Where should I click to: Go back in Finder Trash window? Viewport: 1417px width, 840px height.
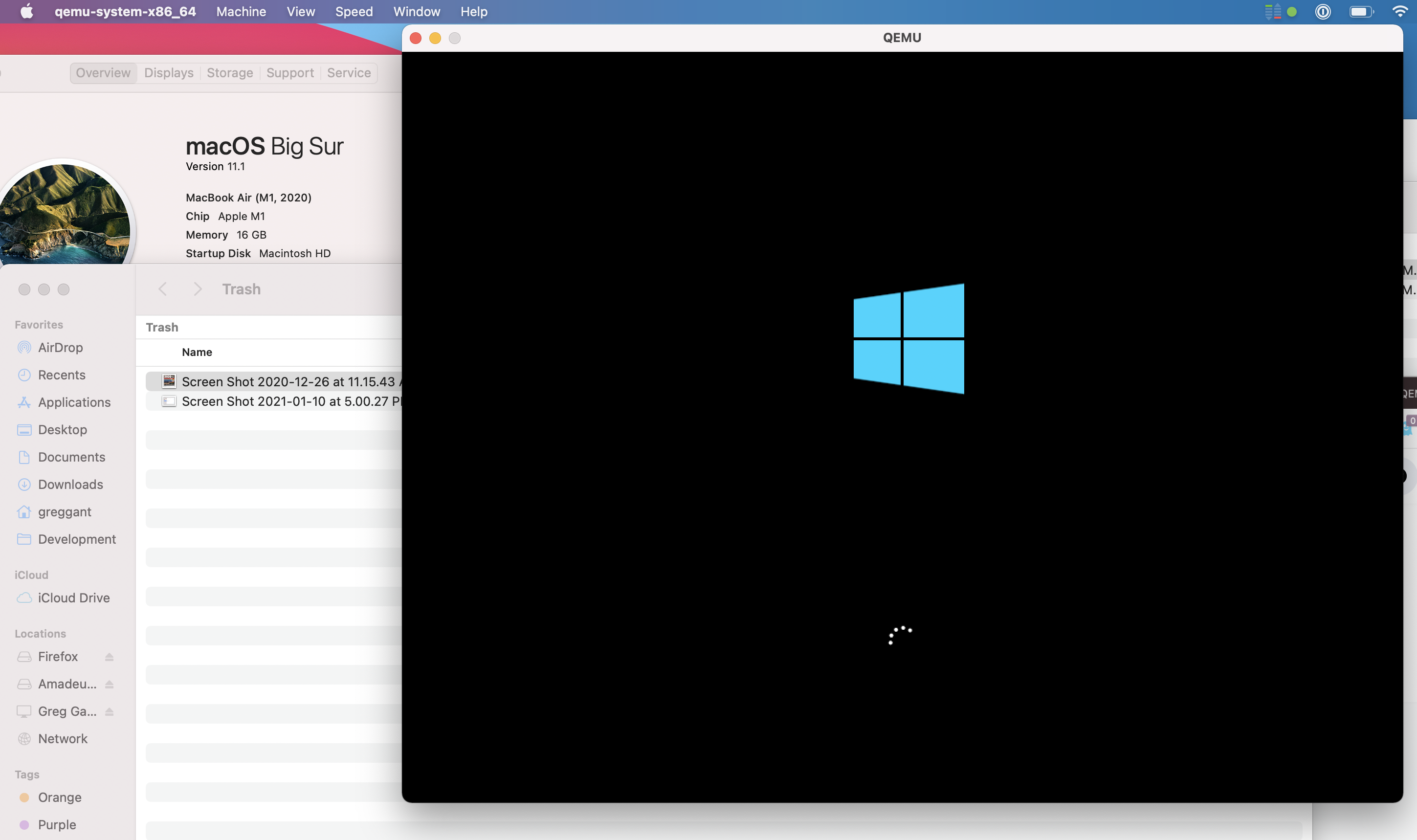coord(162,289)
